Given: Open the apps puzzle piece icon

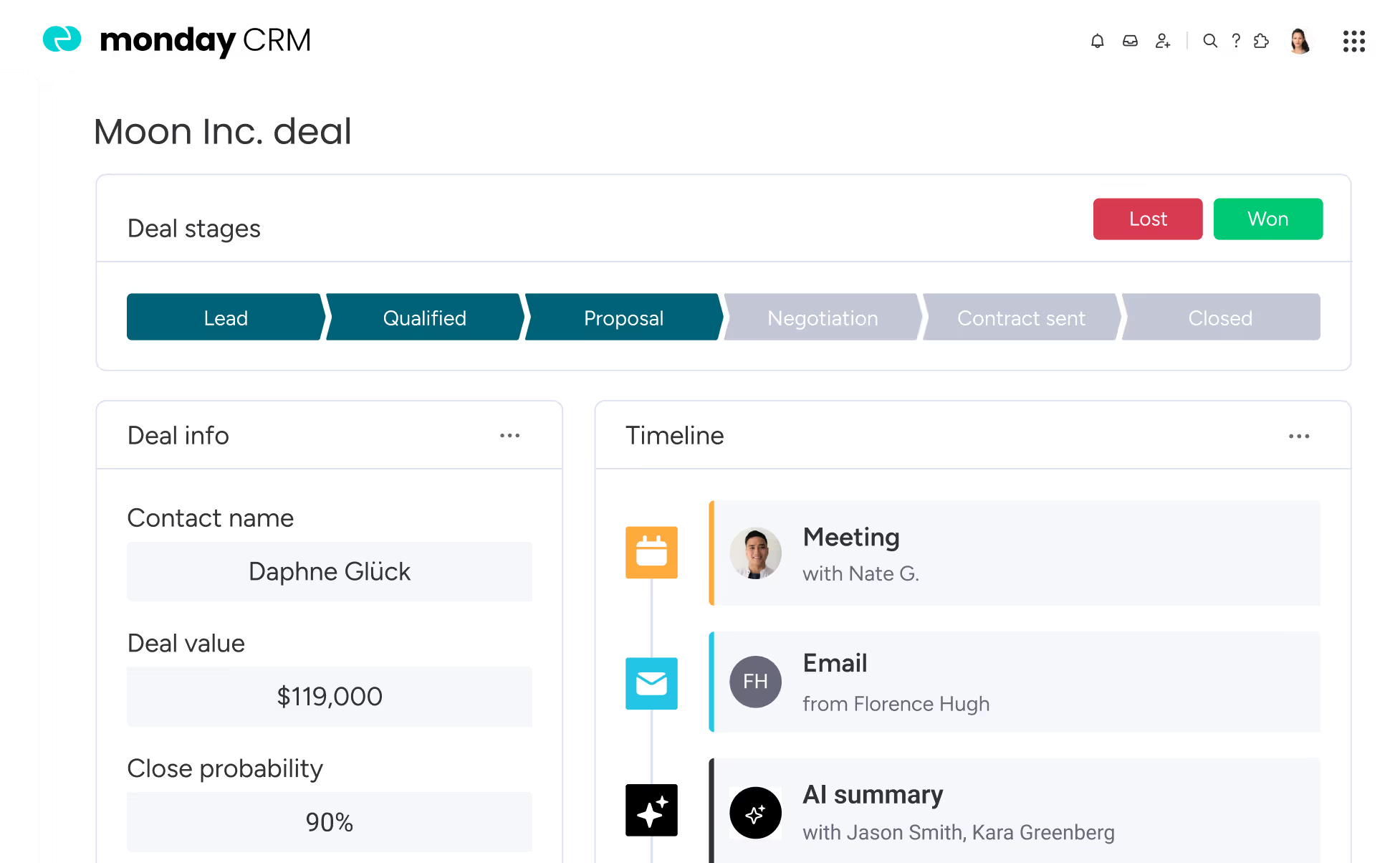Looking at the screenshot, I should 1262,41.
